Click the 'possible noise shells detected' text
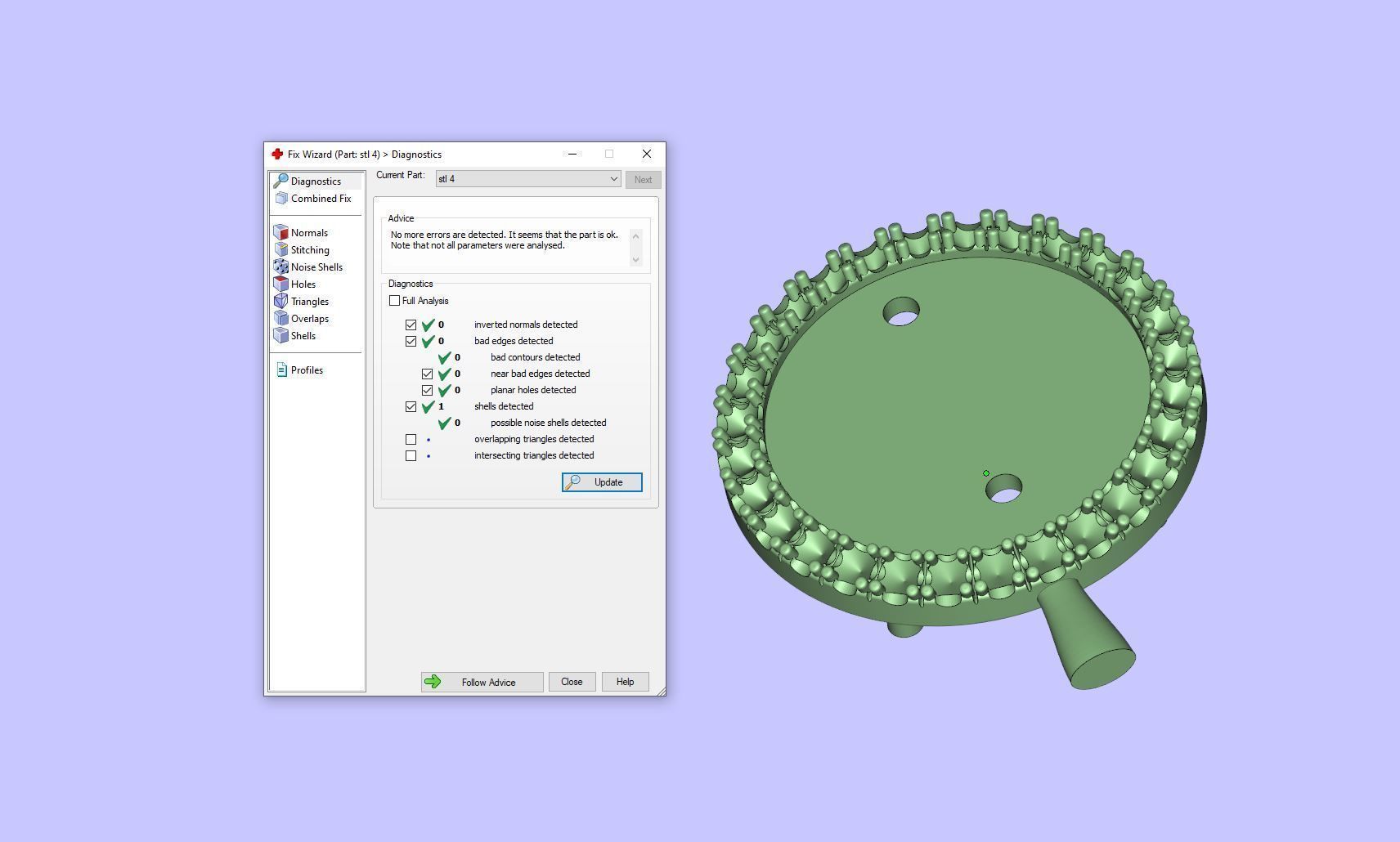 (548, 423)
